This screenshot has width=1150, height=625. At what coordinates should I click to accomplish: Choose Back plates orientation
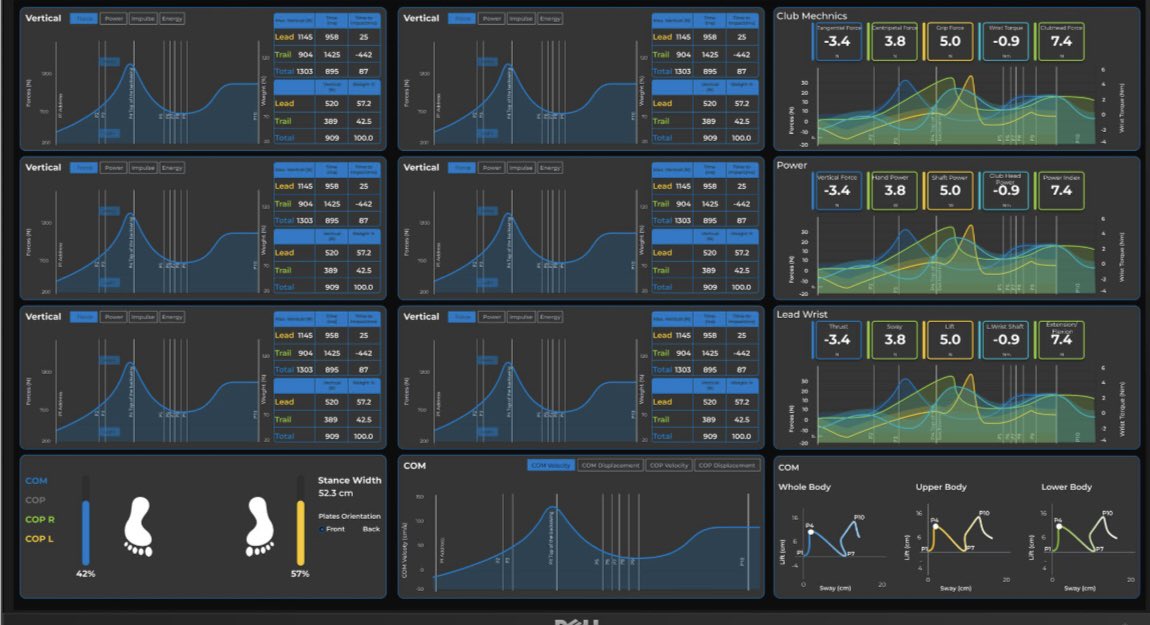click(370, 529)
